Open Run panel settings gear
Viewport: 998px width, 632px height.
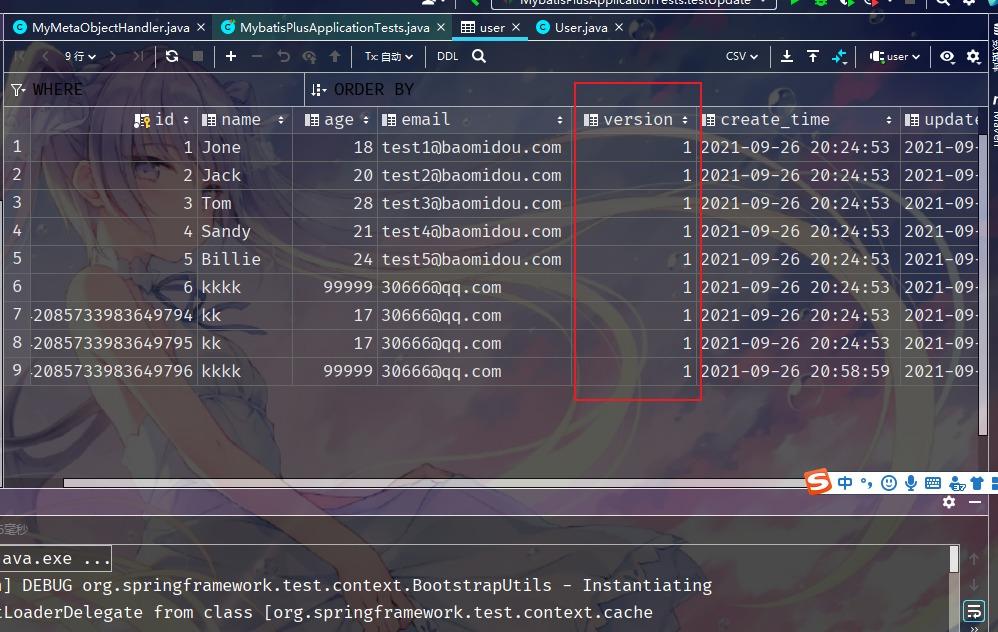[949, 502]
